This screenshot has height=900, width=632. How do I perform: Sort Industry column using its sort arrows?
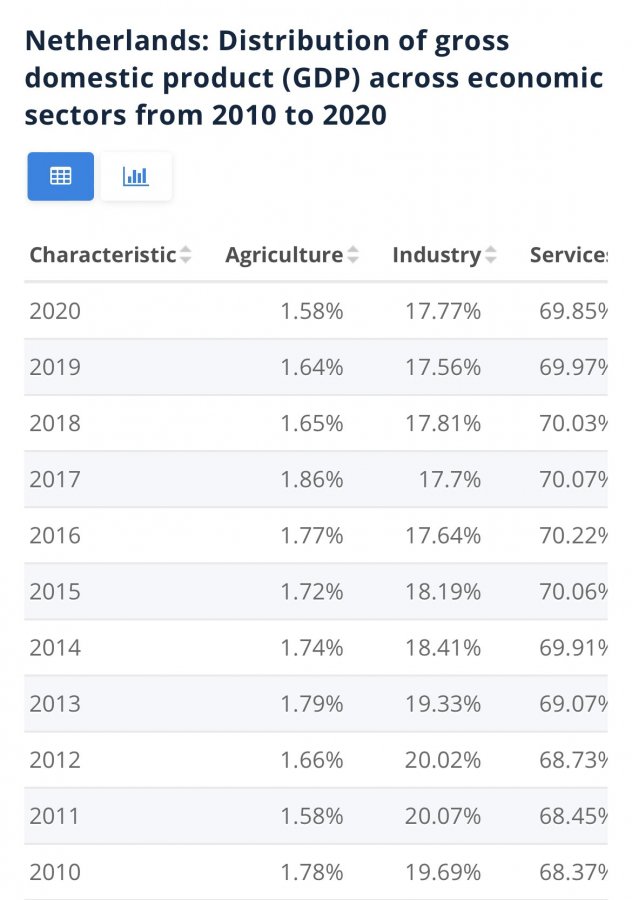[x=490, y=255]
